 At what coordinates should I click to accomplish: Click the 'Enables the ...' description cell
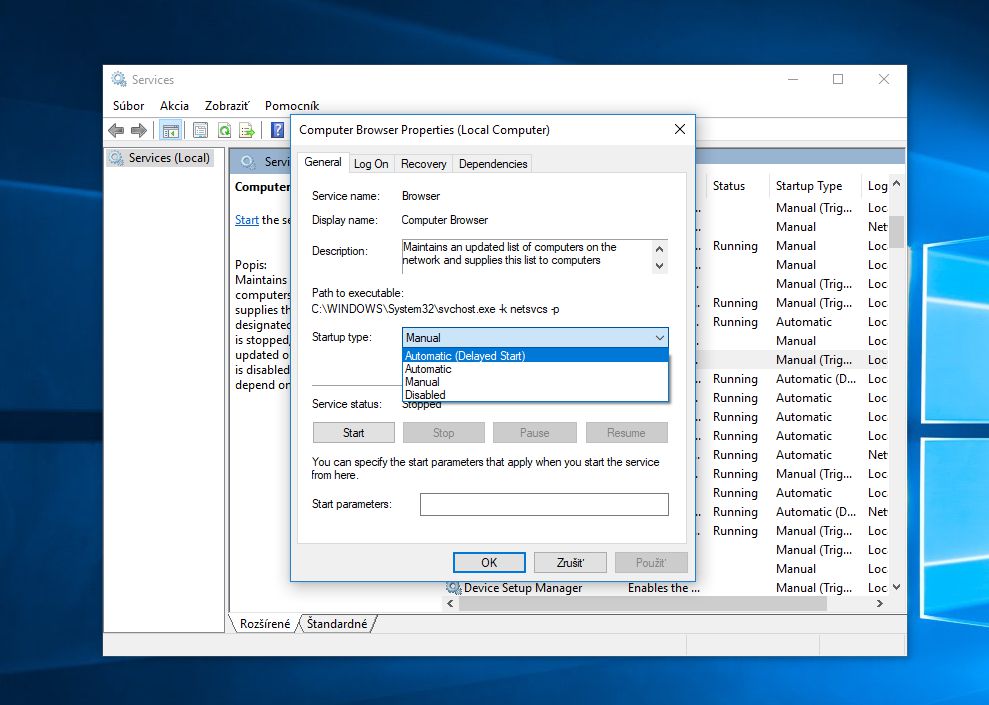(664, 588)
